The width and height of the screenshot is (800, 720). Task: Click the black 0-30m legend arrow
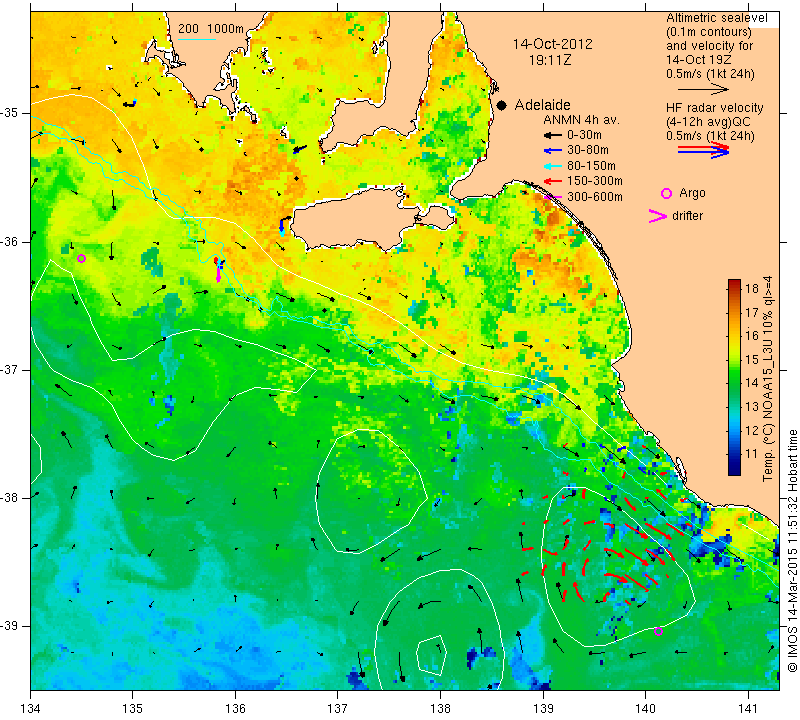click(552, 135)
